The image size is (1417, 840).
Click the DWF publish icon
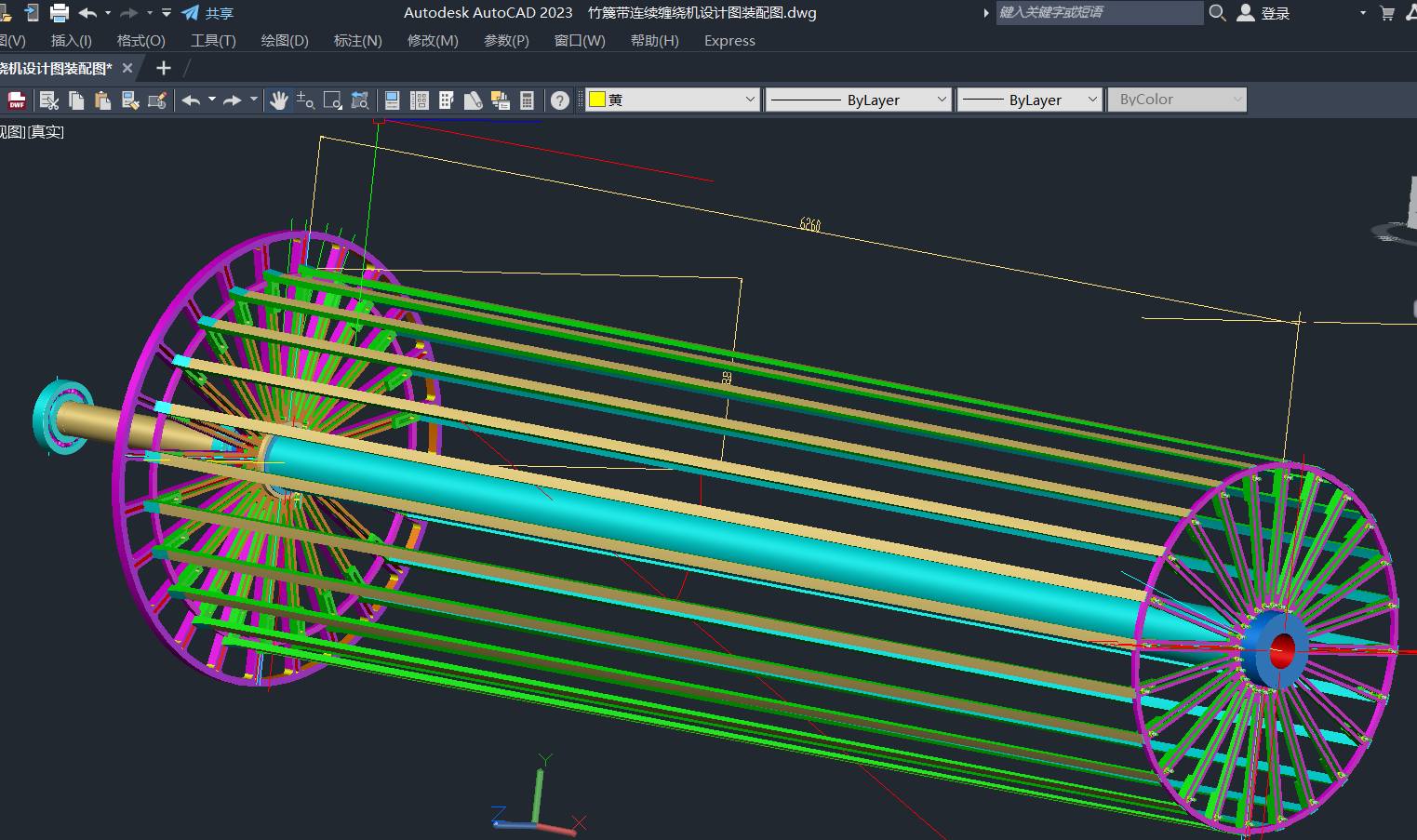tap(17, 100)
